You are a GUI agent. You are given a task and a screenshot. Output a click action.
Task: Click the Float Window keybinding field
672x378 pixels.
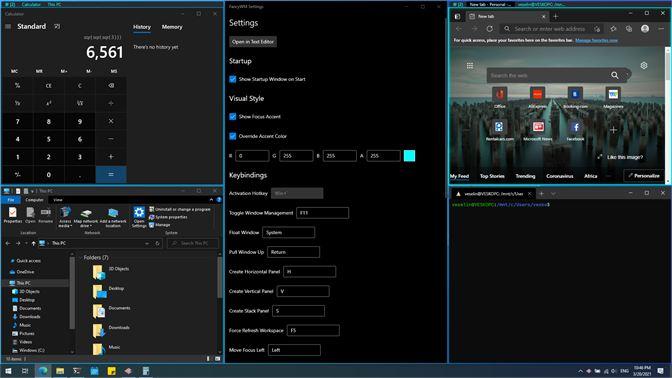288,233
